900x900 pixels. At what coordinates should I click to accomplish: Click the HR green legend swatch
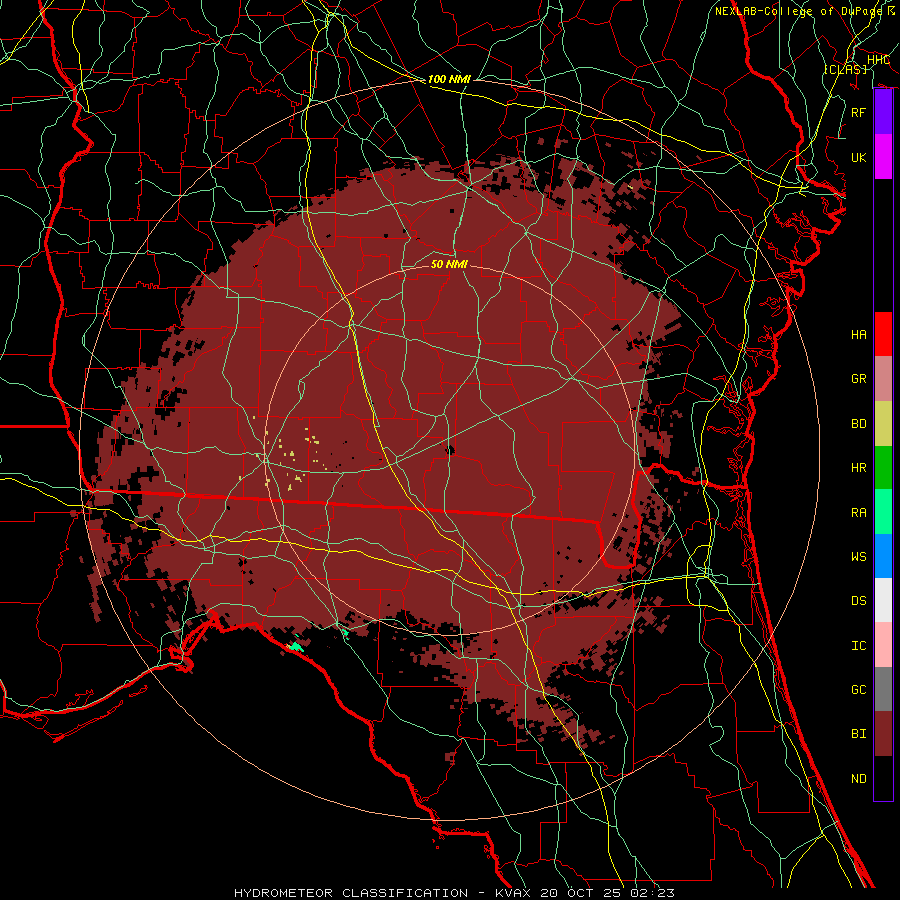click(x=883, y=467)
